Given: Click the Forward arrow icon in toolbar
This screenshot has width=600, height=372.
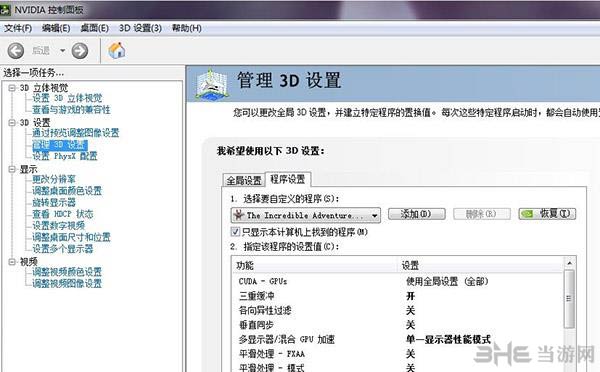Looking at the screenshot, I should click(x=80, y=51).
